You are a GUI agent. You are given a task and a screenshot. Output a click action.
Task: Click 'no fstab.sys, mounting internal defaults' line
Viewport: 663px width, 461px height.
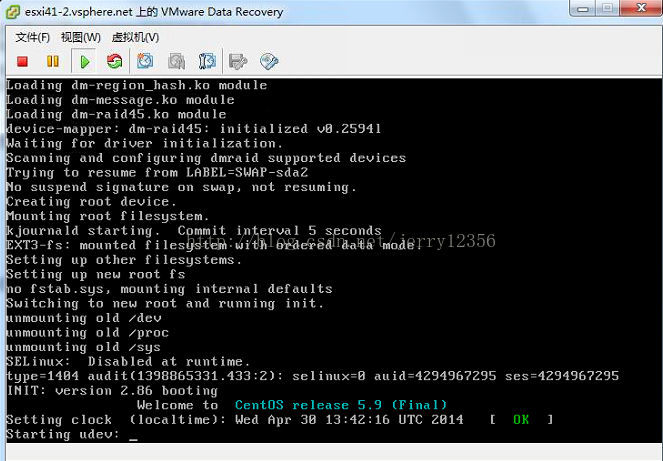tap(169, 289)
